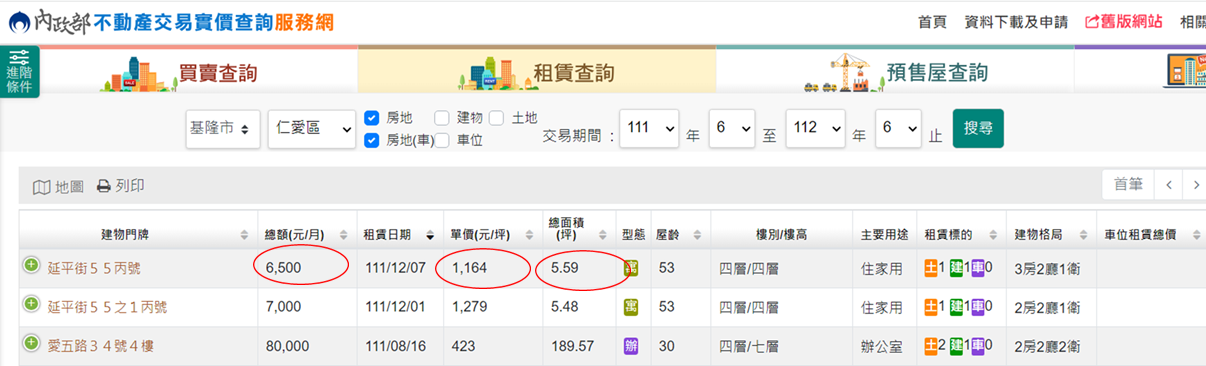The image size is (1206, 366).
Task: Click the 地圖 map icon button
Action: 58,186
